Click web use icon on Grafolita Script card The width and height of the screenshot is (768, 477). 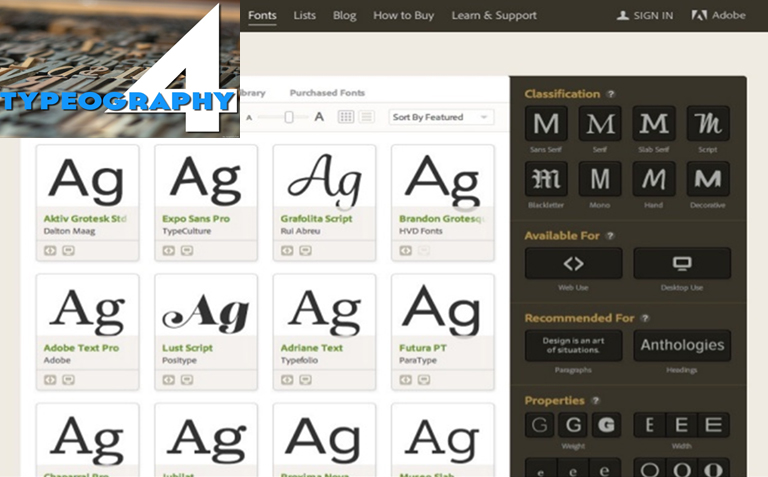287,251
